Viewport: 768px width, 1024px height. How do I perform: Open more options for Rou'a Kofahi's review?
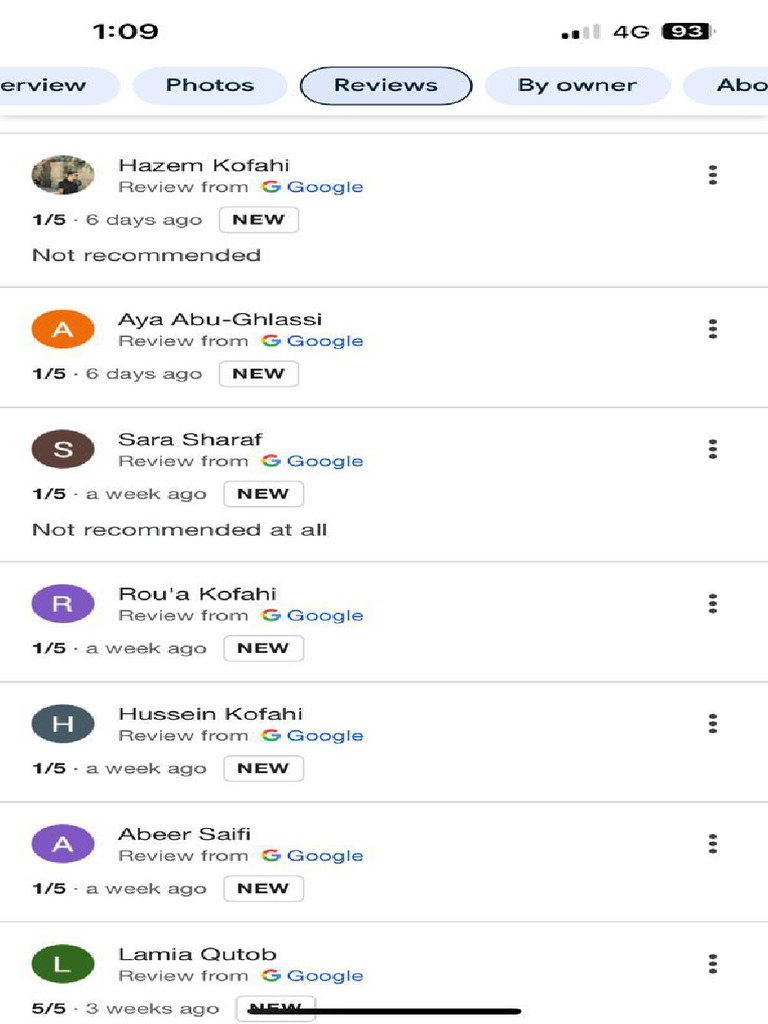[712, 603]
